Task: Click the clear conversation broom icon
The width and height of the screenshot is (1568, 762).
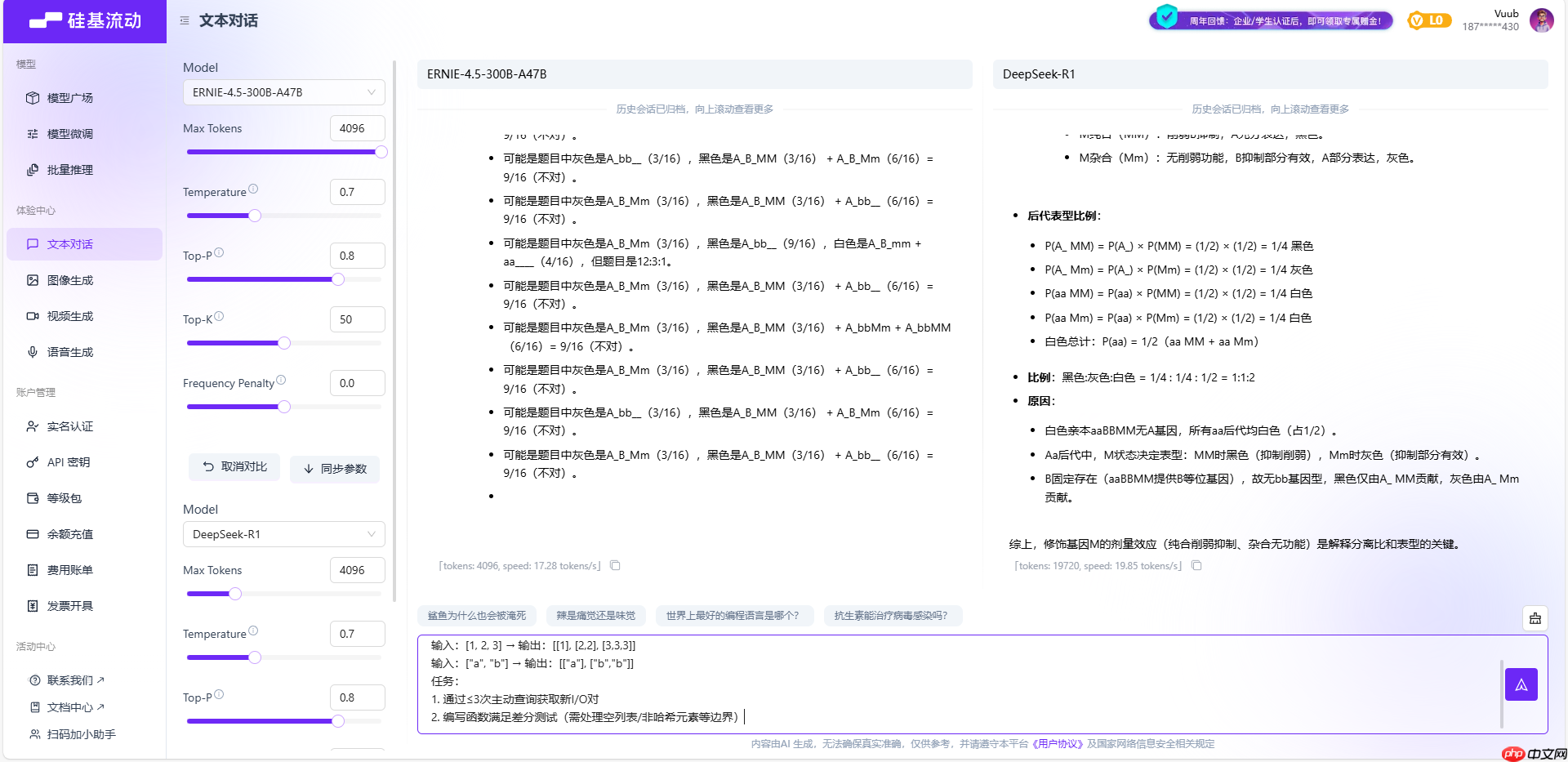Action: (x=1535, y=618)
